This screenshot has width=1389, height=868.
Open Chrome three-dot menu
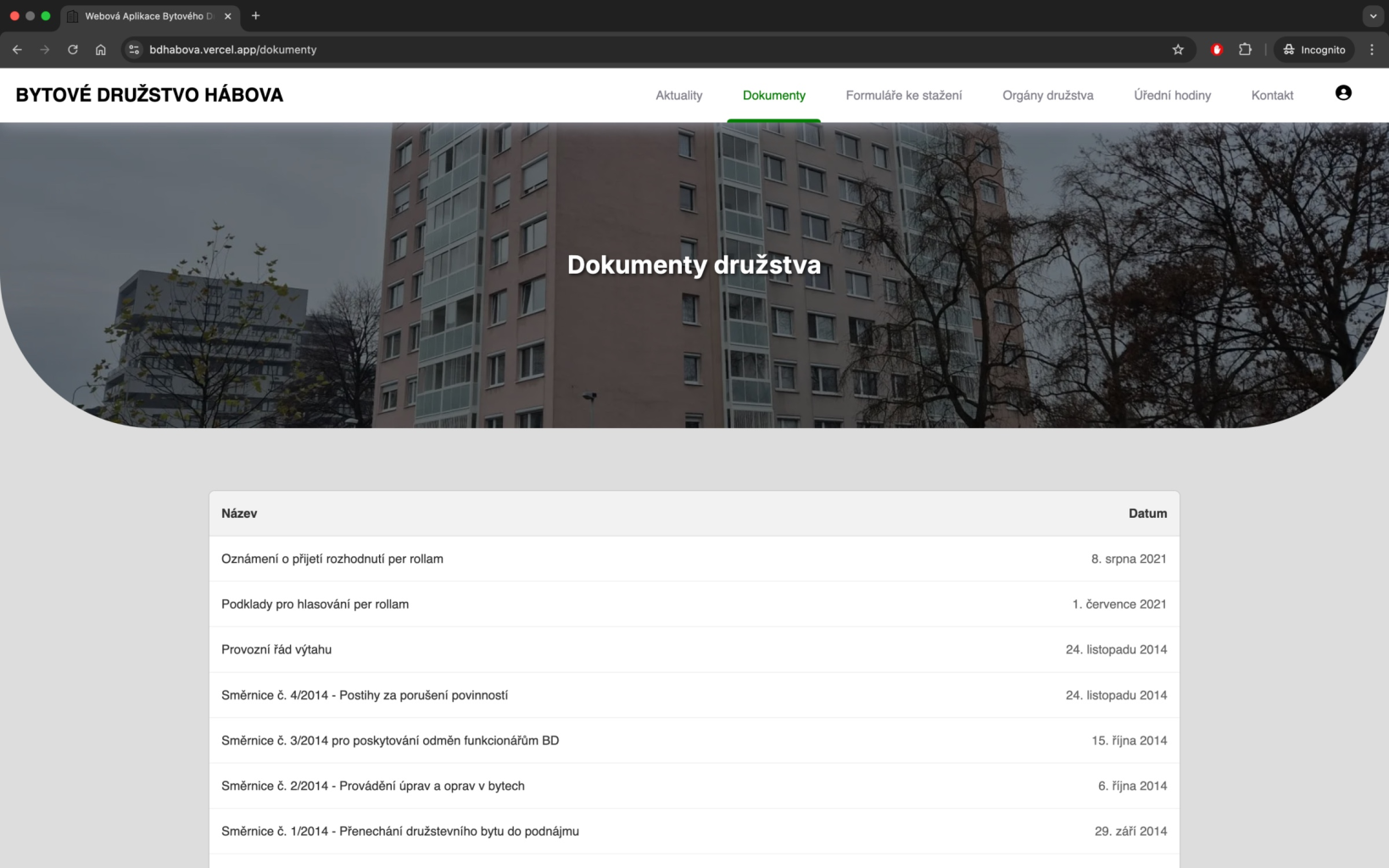1371,50
